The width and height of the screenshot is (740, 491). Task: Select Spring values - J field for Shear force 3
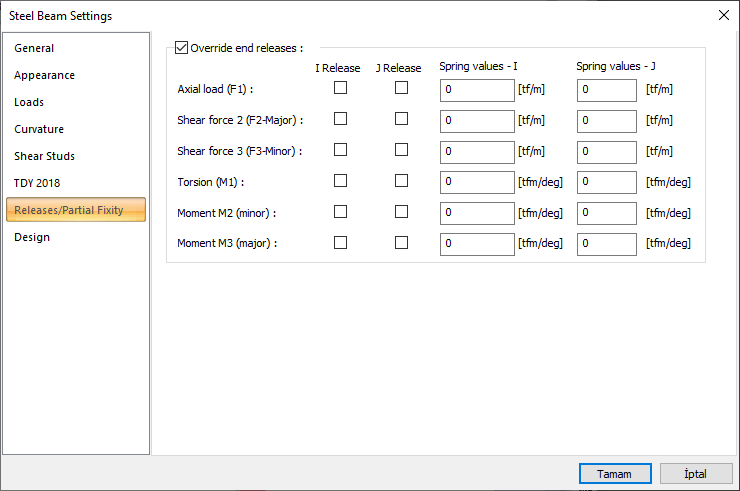click(x=606, y=152)
